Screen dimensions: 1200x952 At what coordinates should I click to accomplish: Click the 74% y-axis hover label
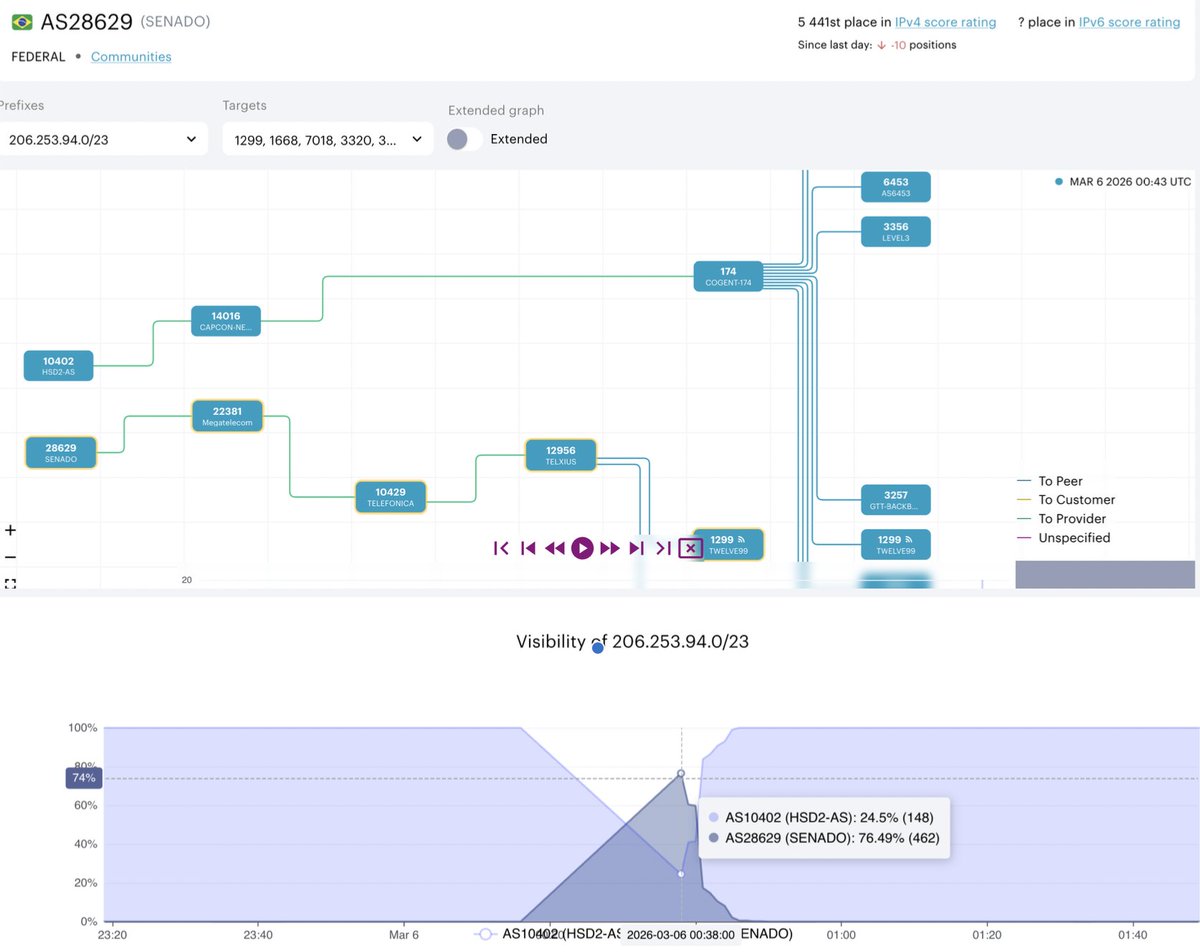[83, 778]
